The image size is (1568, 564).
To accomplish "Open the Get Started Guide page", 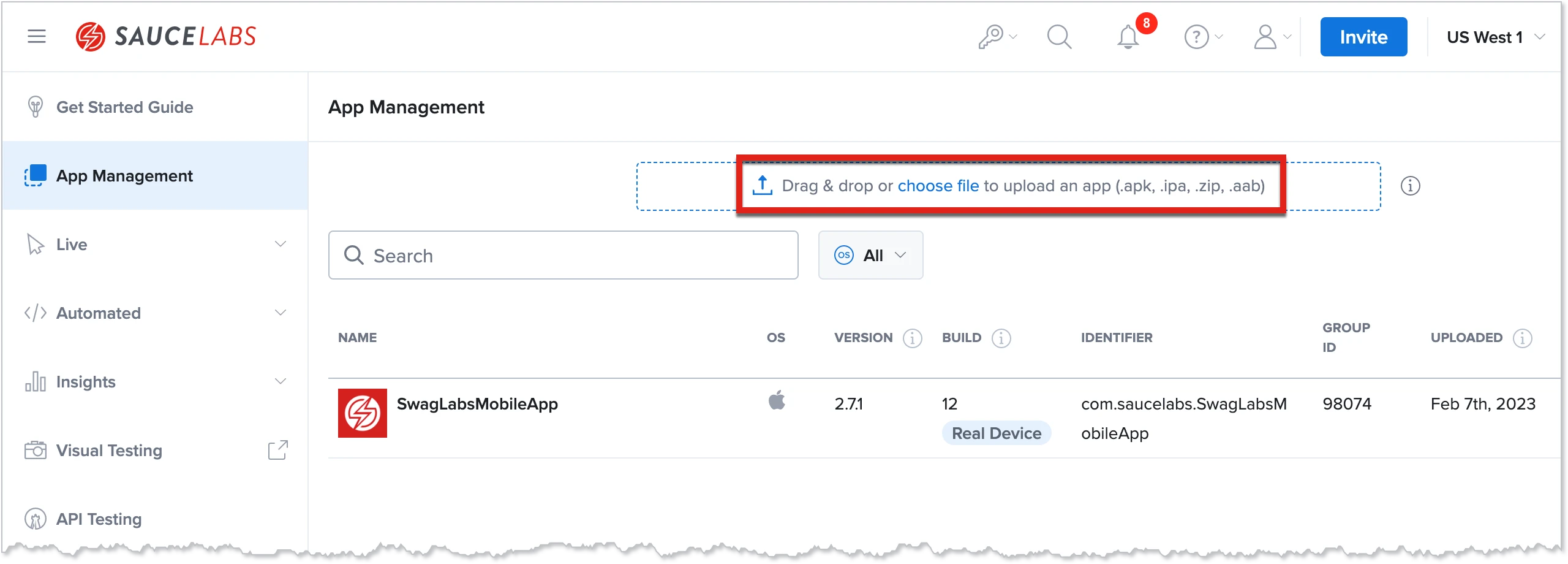I will click(125, 107).
